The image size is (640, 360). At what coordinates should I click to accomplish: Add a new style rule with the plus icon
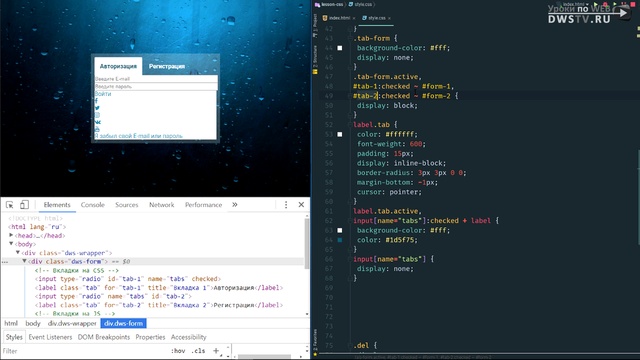click(x=216, y=351)
